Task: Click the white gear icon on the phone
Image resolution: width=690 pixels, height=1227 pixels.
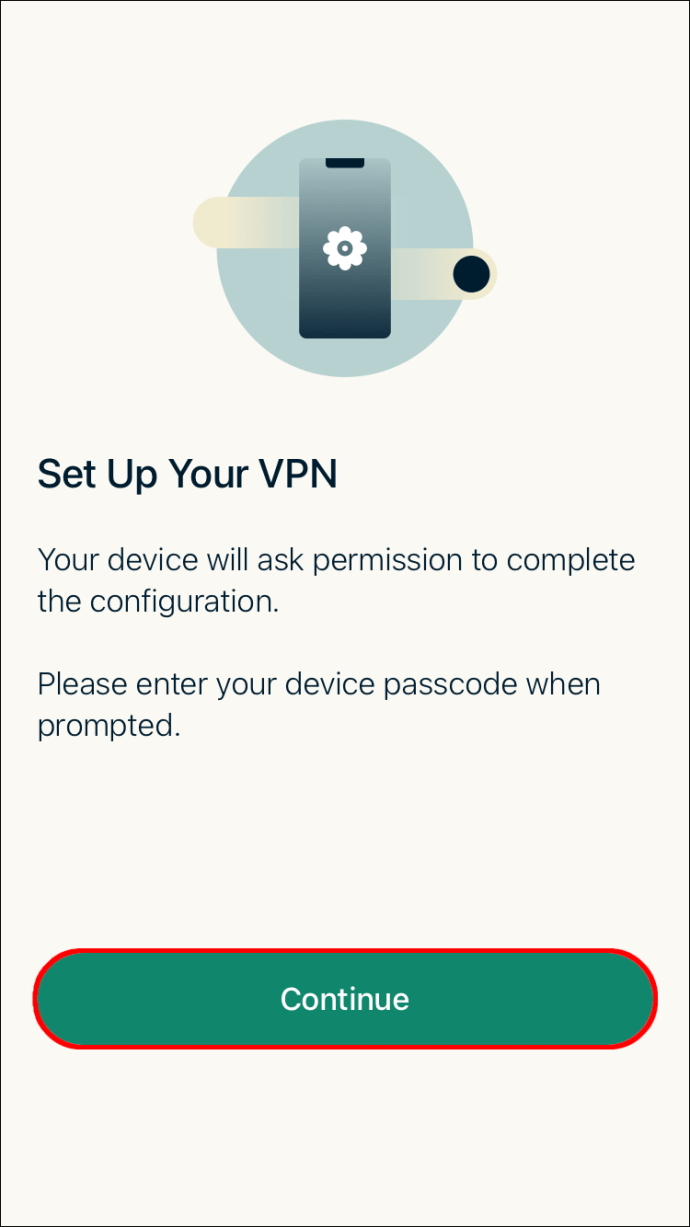Action: click(x=345, y=247)
